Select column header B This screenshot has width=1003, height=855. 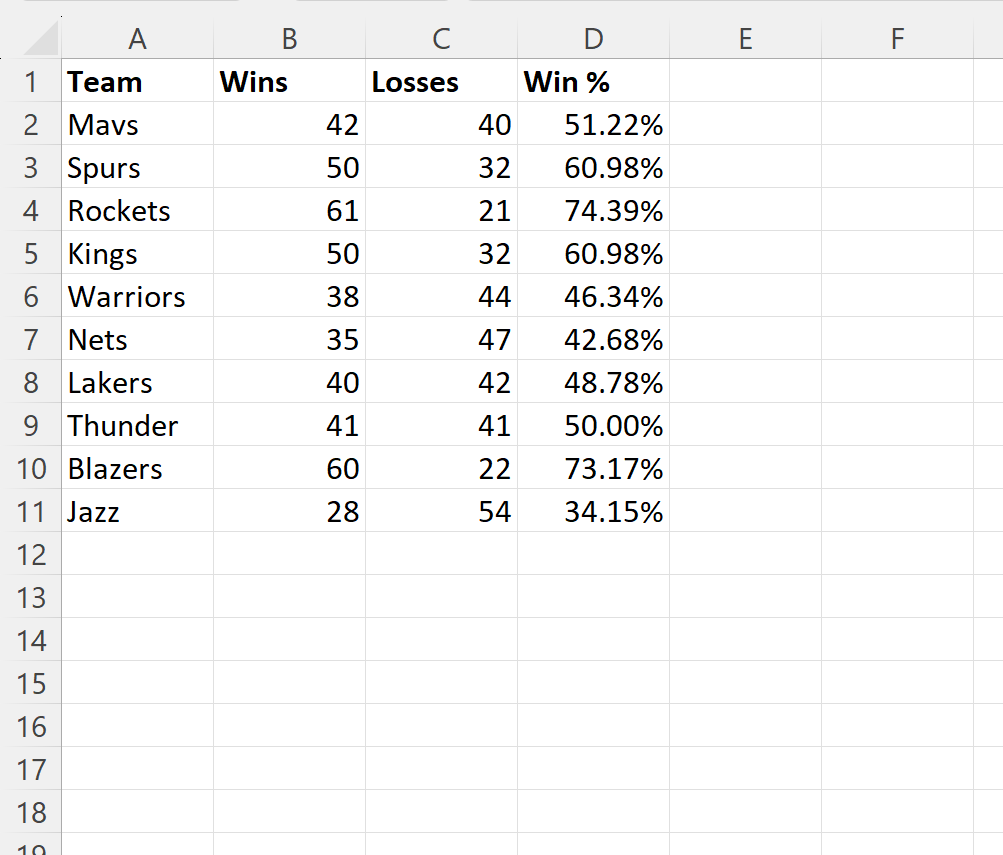pyautogui.click(x=288, y=38)
